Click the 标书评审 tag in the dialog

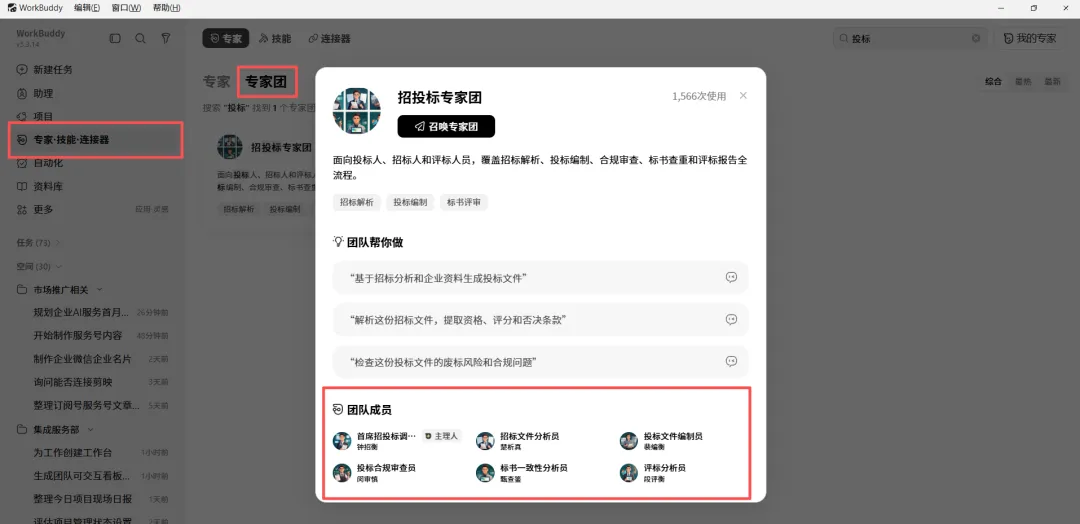[464, 202]
